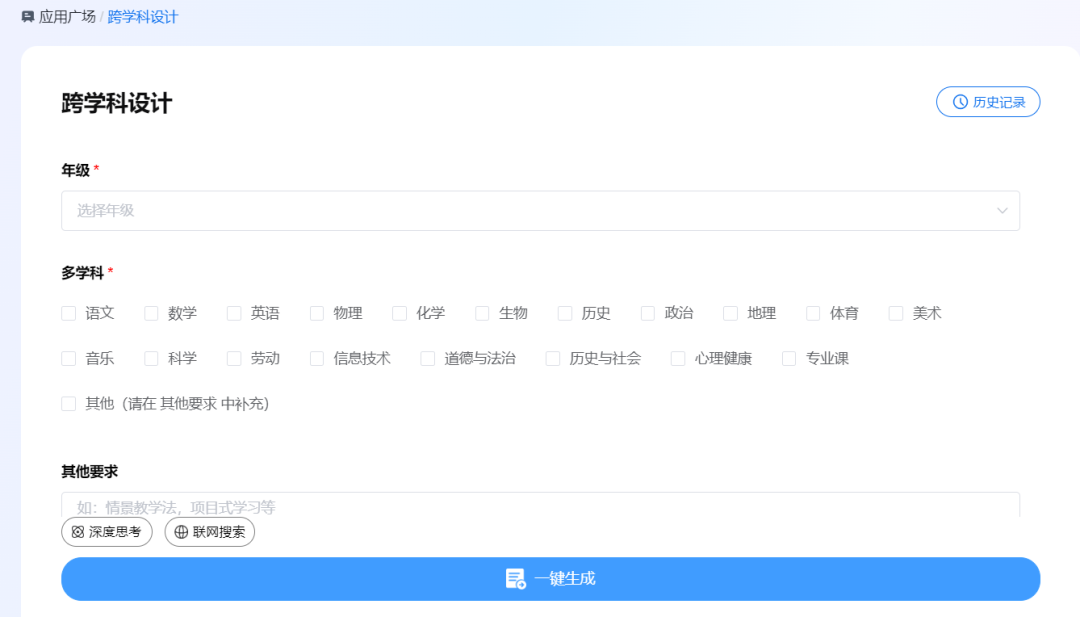
Task: Check the 地理 checkbox
Action: [730, 313]
